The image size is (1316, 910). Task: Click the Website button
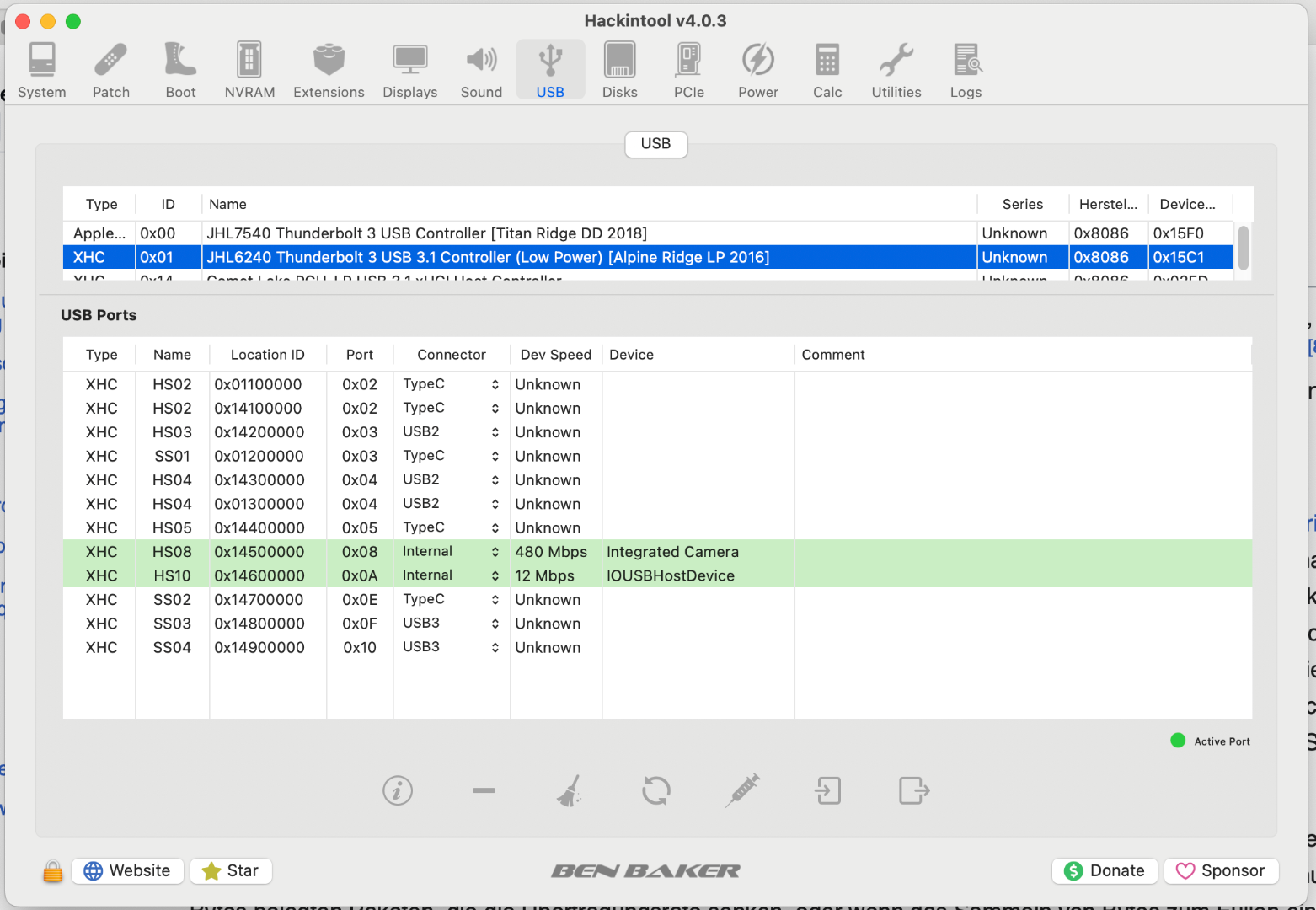click(x=128, y=870)
